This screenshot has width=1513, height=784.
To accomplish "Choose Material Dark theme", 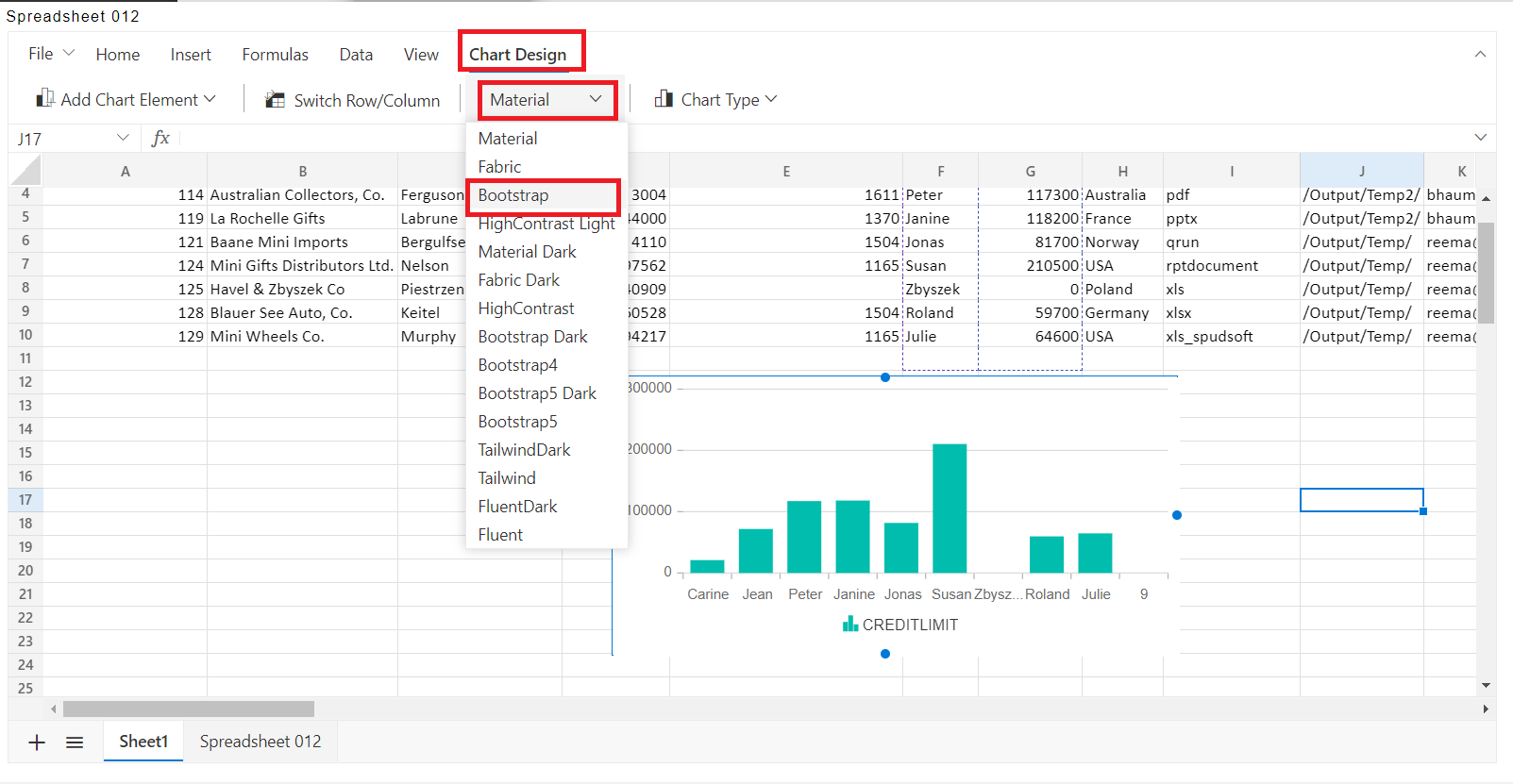I will [x=546, y=252].
